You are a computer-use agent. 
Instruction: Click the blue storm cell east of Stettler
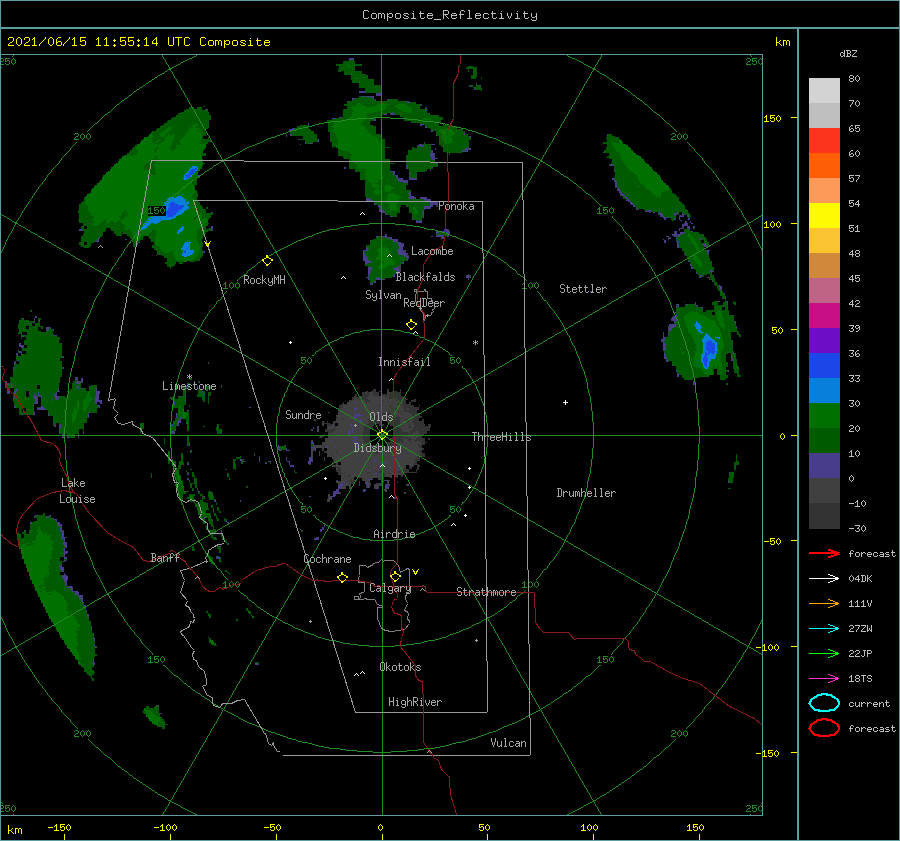click(x=708, y=346)
